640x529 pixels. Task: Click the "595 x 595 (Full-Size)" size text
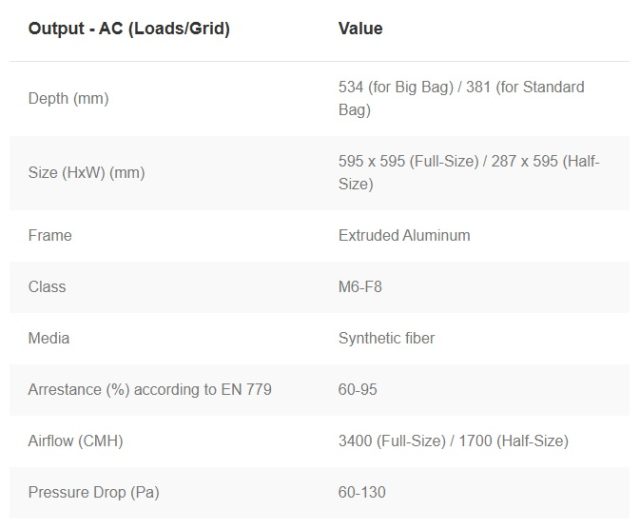(x=410, y=161)
